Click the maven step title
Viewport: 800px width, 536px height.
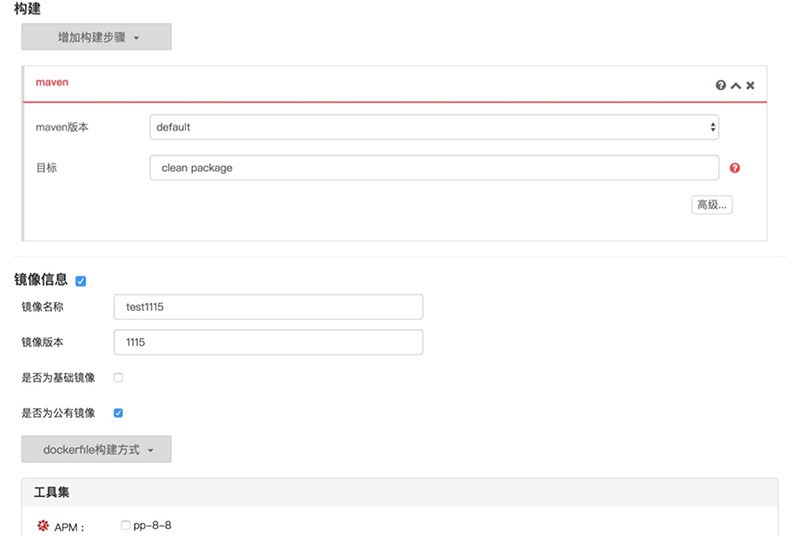click(x=52, y=82)
